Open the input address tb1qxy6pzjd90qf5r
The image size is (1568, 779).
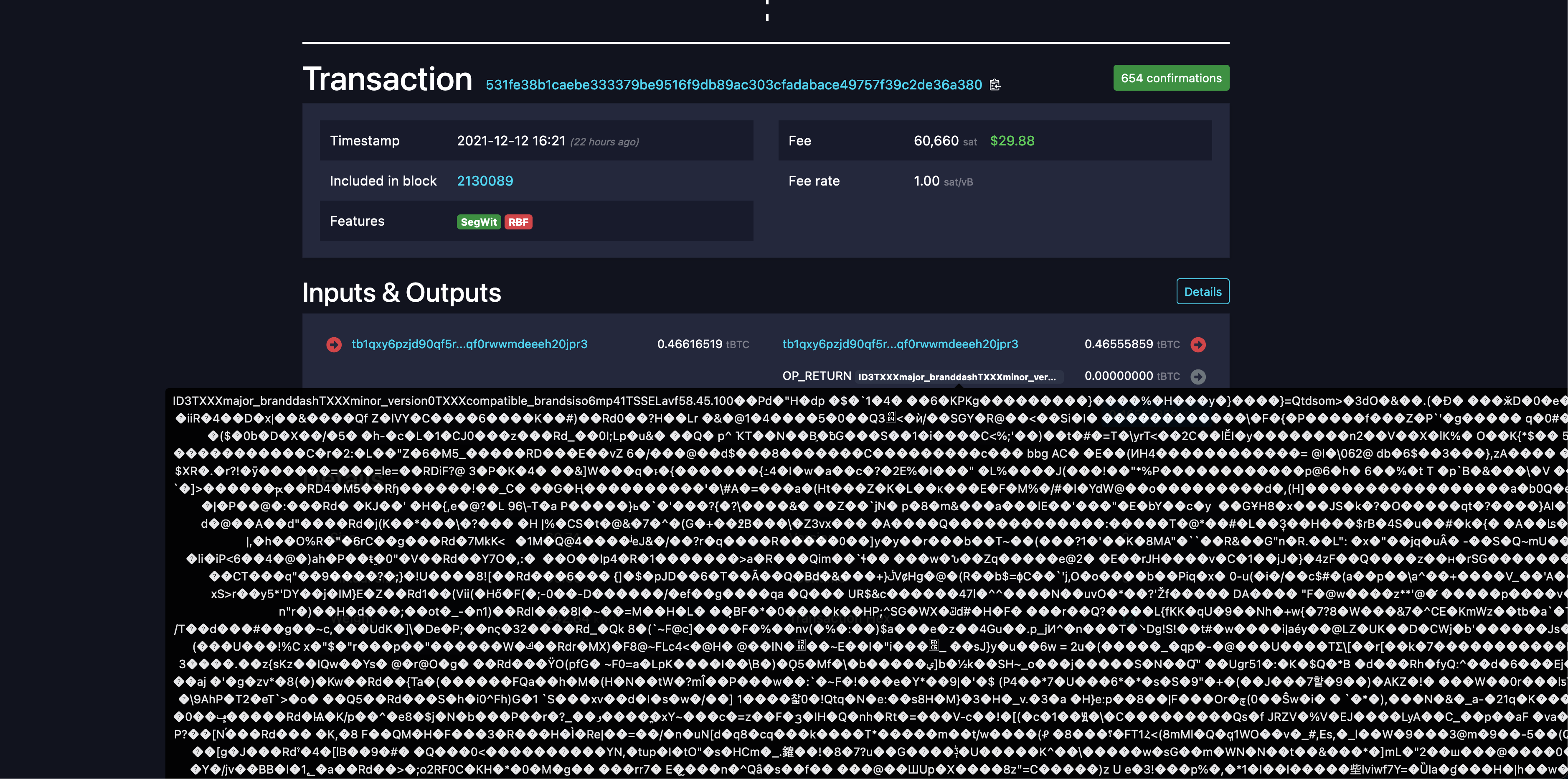click(469, 344)
